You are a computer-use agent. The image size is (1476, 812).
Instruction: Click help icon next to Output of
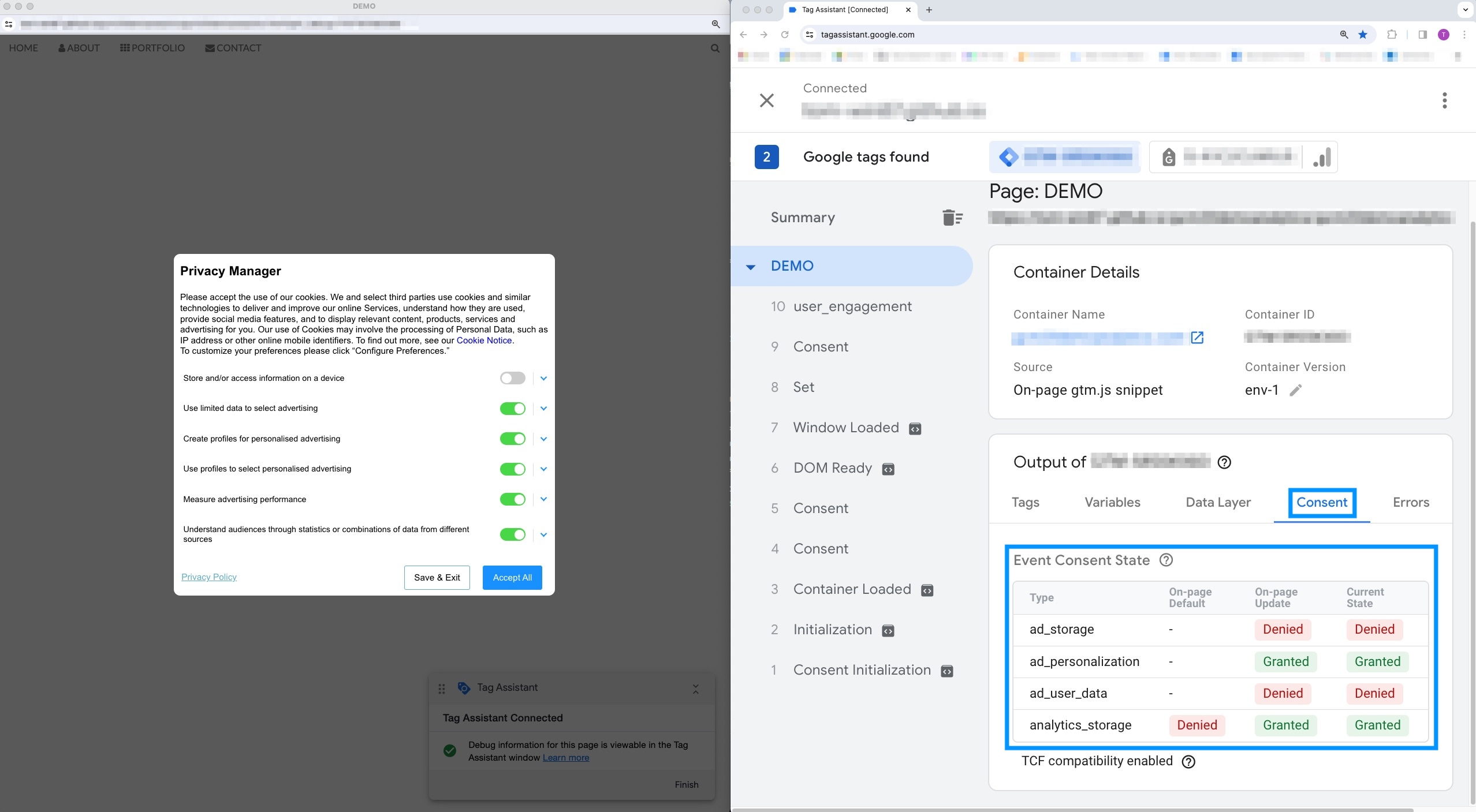click(x=1224, y=462)
